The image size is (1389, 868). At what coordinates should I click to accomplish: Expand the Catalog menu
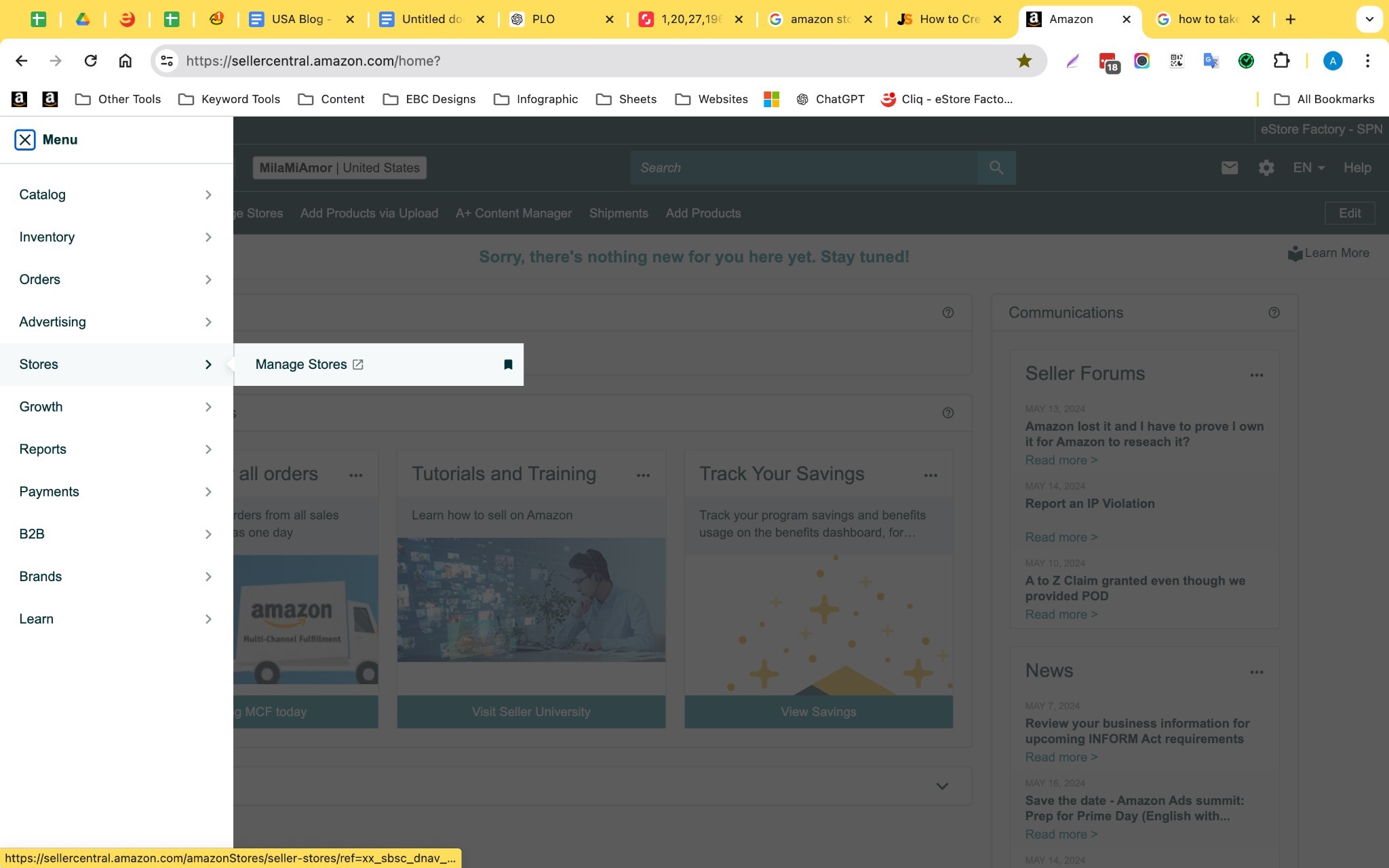tap(117, 195)
